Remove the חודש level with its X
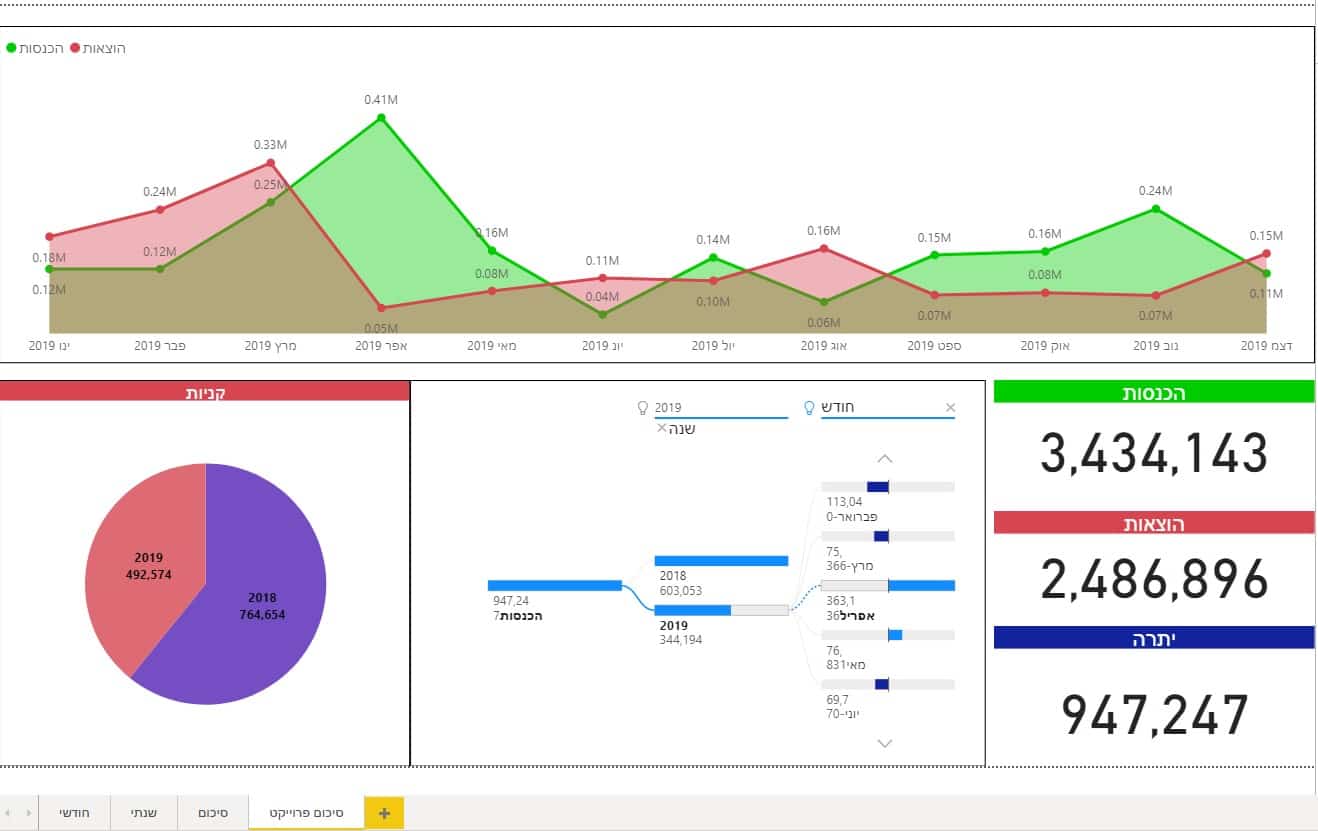The height and width of the screenshot is (831, 1318). 950,408
